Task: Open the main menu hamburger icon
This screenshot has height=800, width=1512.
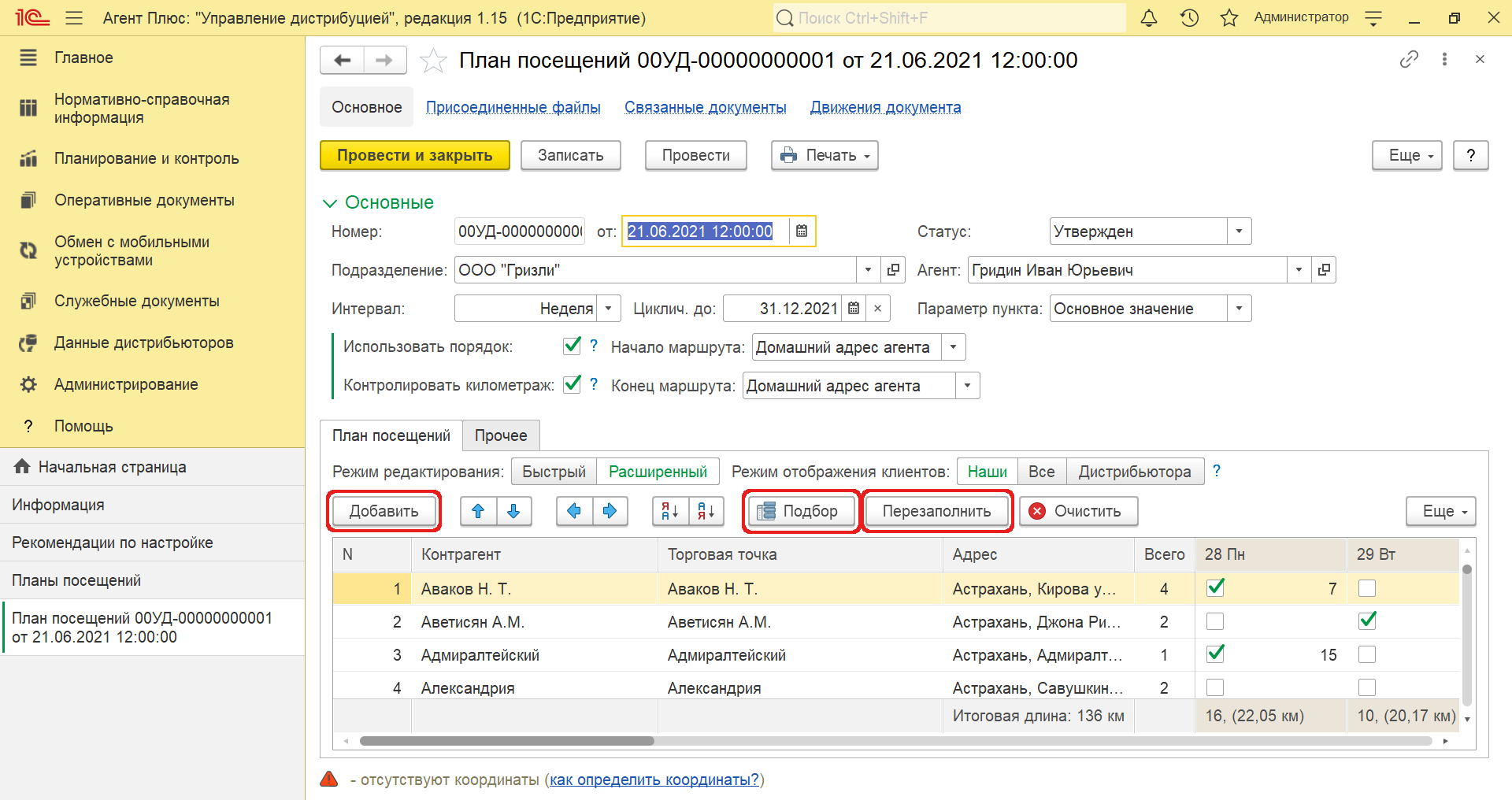Action: click(x=74, y=18)
